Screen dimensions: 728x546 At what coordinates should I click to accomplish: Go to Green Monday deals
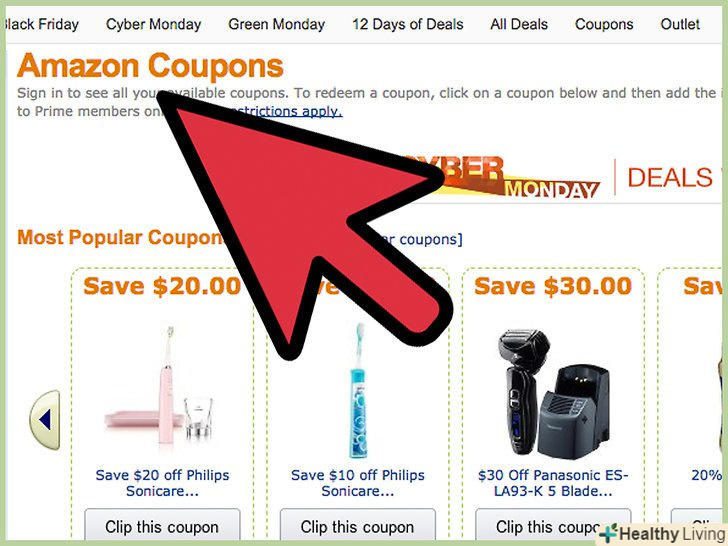(276, 24)
